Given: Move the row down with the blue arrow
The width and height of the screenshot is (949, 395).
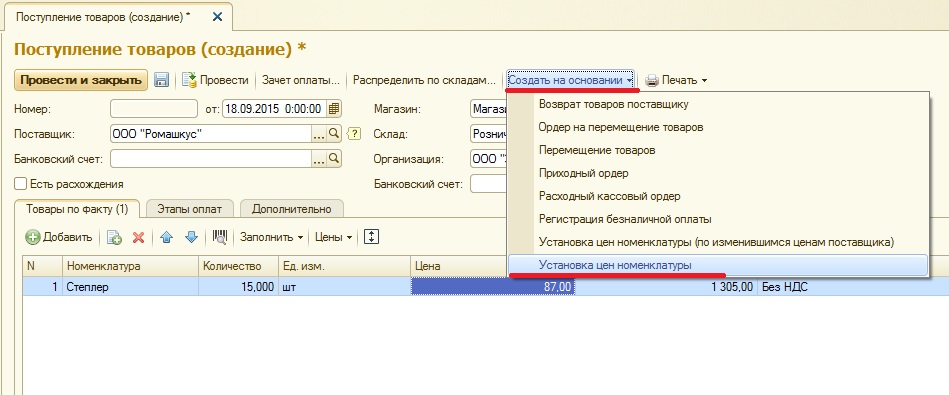Looking at the screenshot, I should tap(191, 238).
